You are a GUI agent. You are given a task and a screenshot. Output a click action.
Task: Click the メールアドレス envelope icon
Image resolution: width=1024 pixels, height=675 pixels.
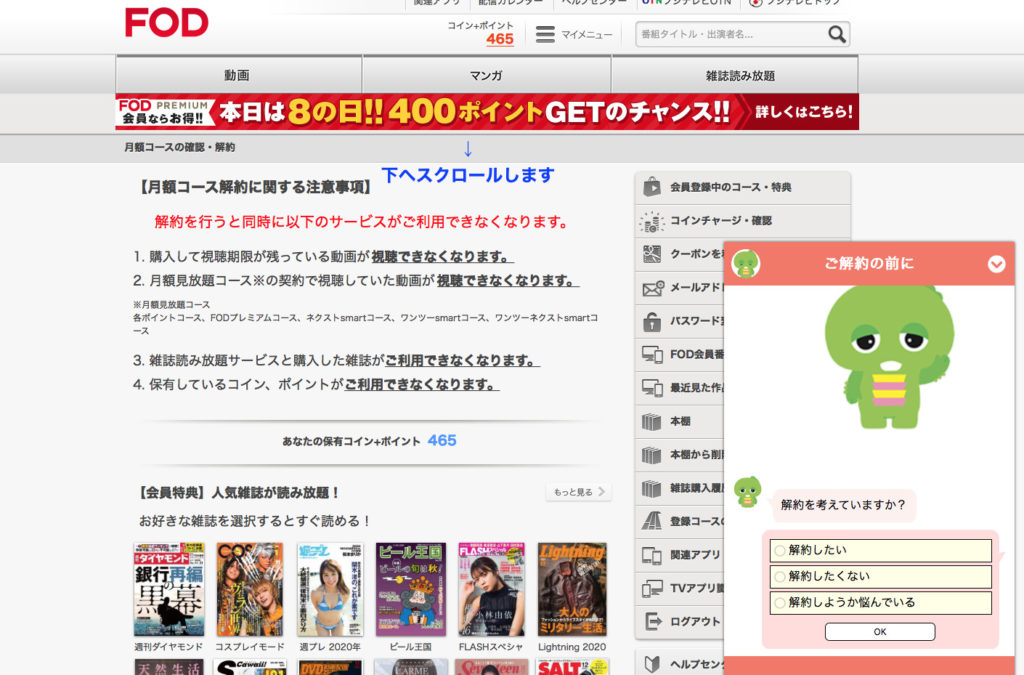tap(652, 288)
